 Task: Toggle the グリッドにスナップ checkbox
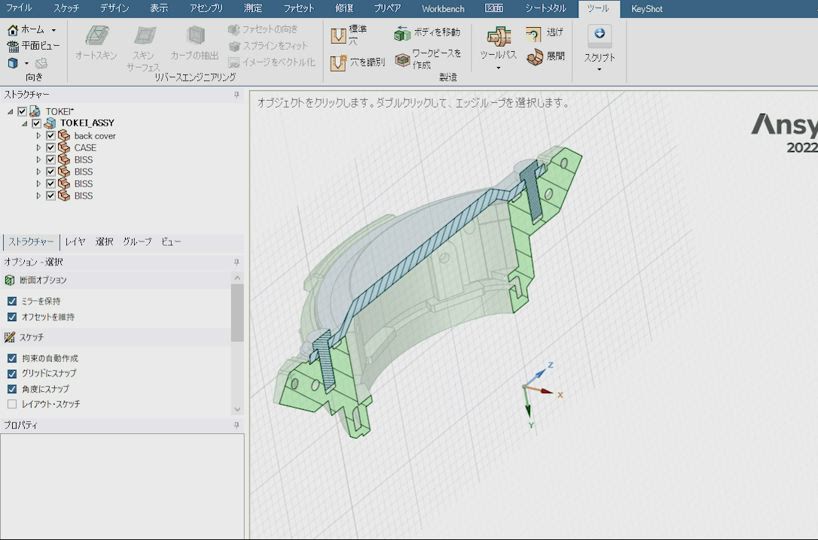point(12,374)
